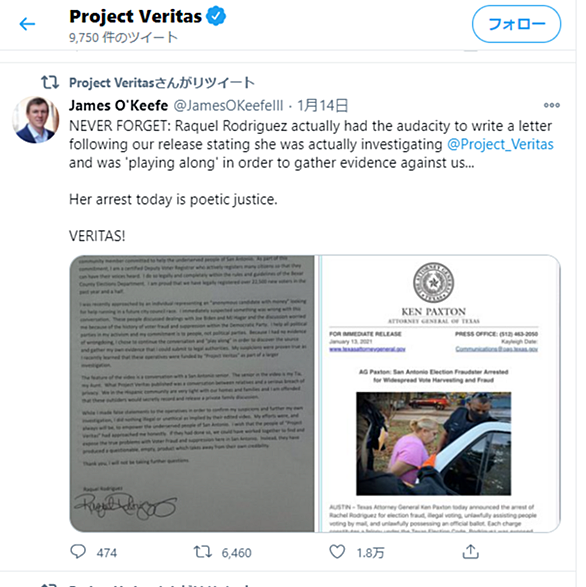Follow the @Project_Veritas mention link

tap(500, 144)
